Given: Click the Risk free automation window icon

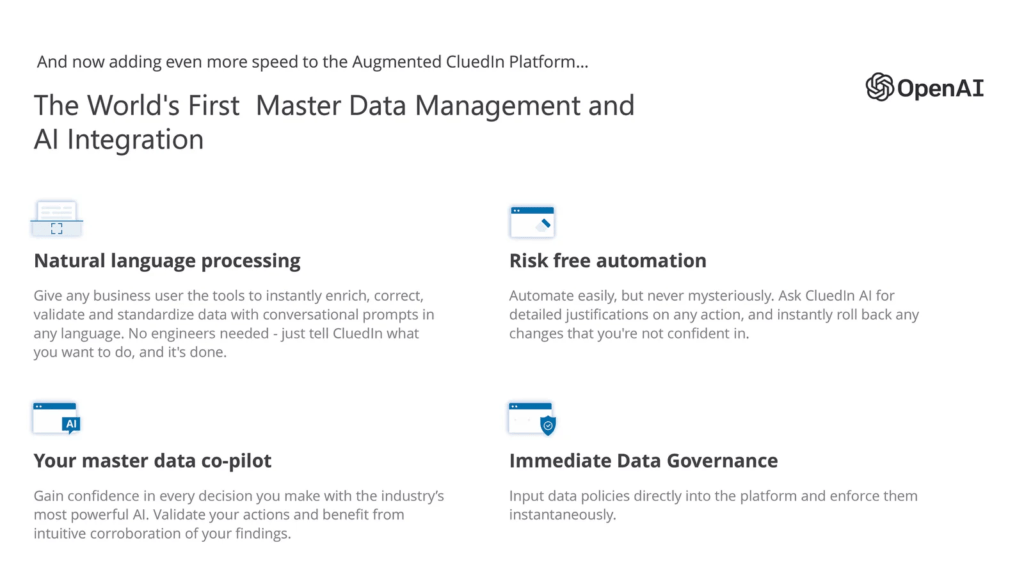Looking at the screenshot, I should (x=532, y=221).
